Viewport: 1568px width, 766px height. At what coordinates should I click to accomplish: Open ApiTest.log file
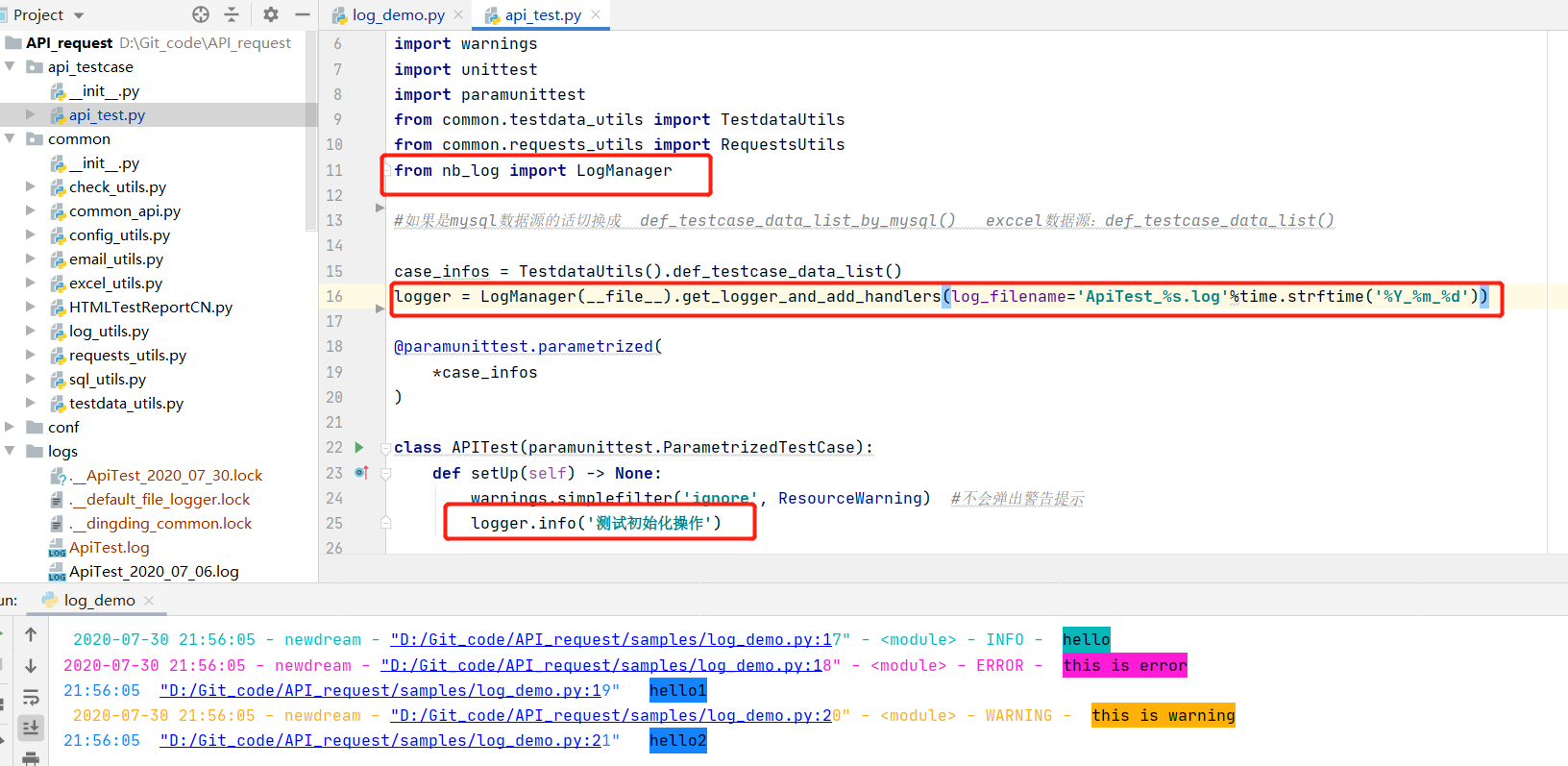109,547
